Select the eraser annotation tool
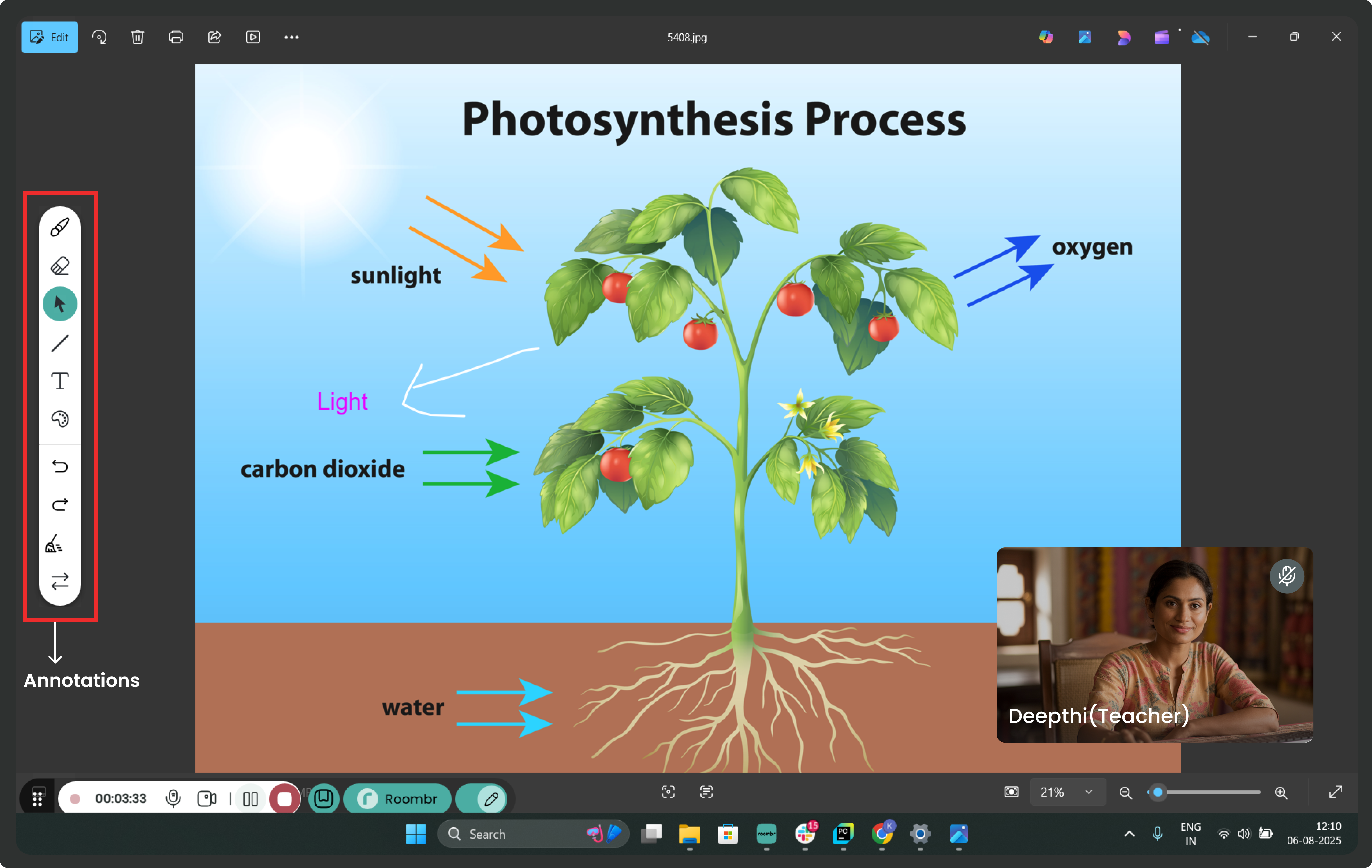 point(60,266)
